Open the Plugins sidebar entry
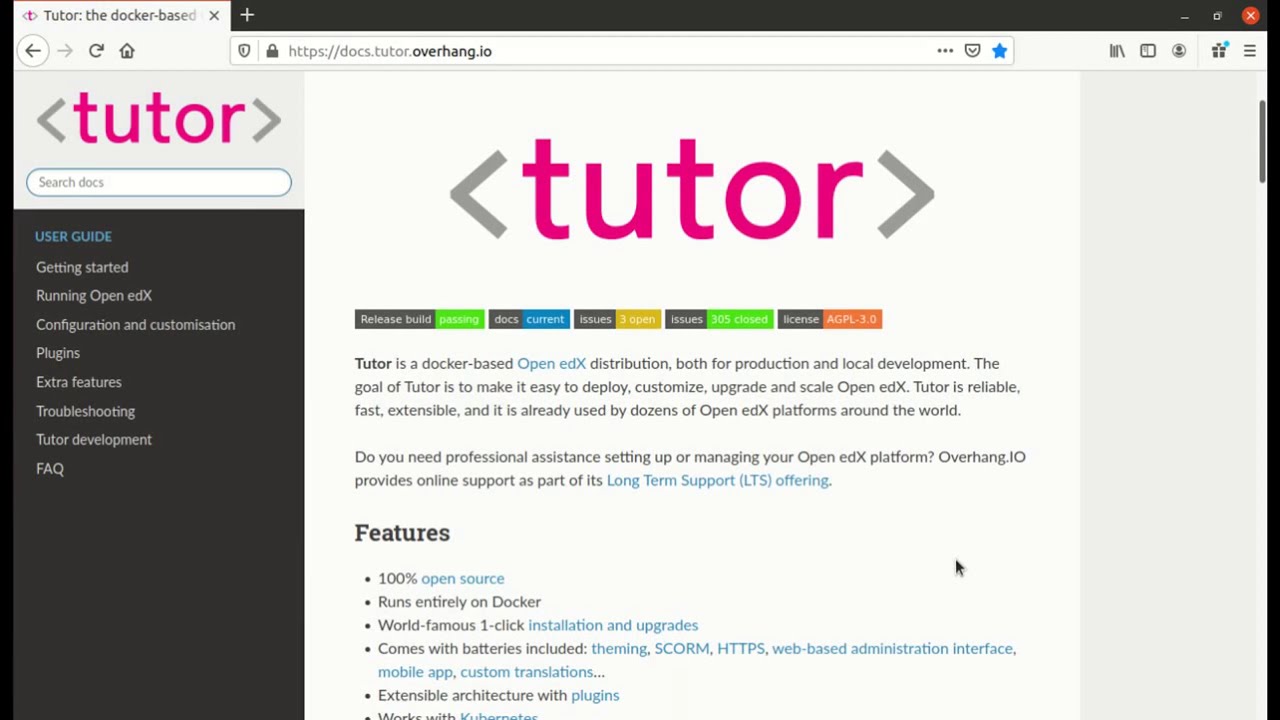 point(58,353)
